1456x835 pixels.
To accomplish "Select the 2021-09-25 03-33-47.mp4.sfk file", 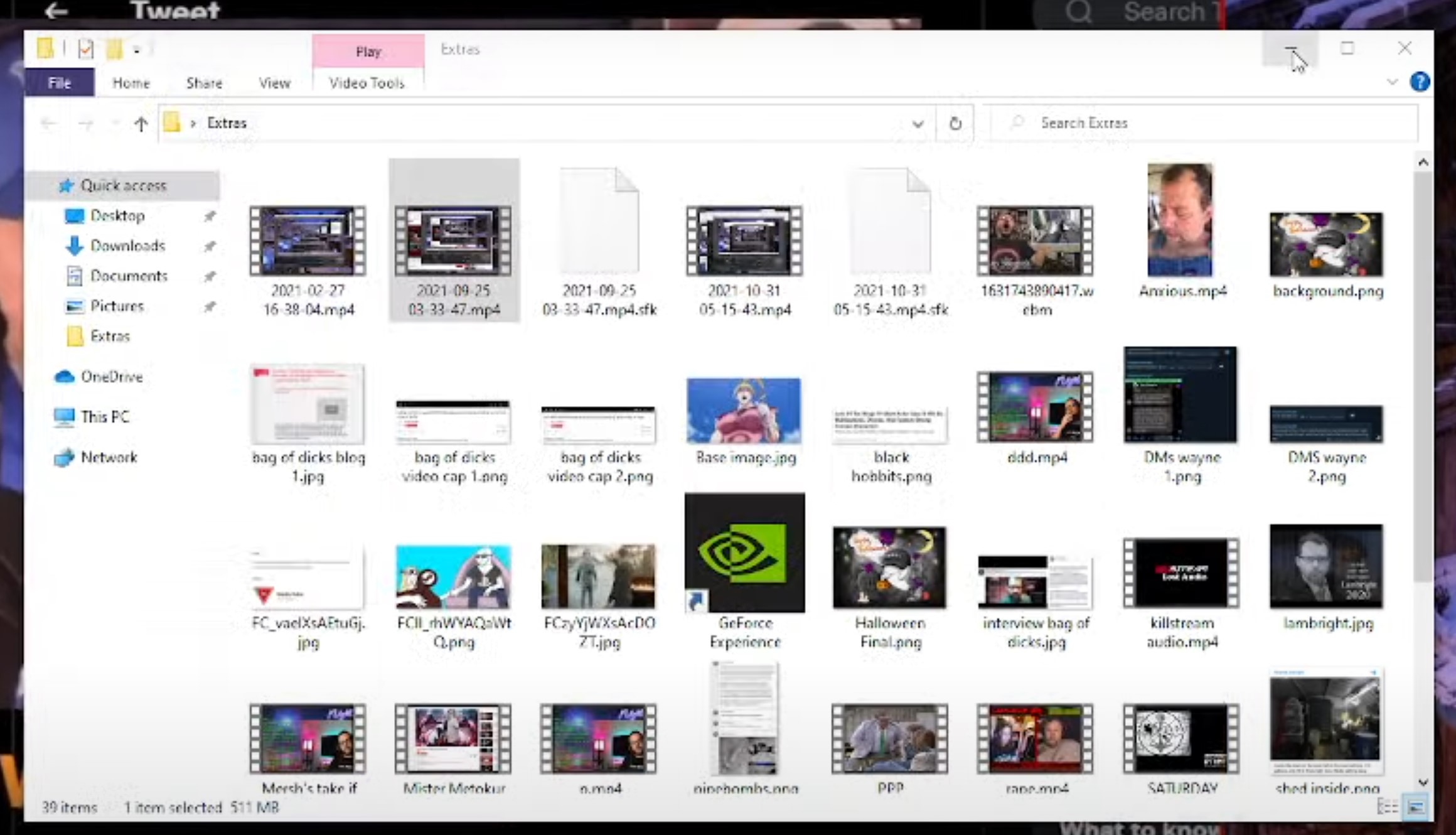I will pos(599,241).
